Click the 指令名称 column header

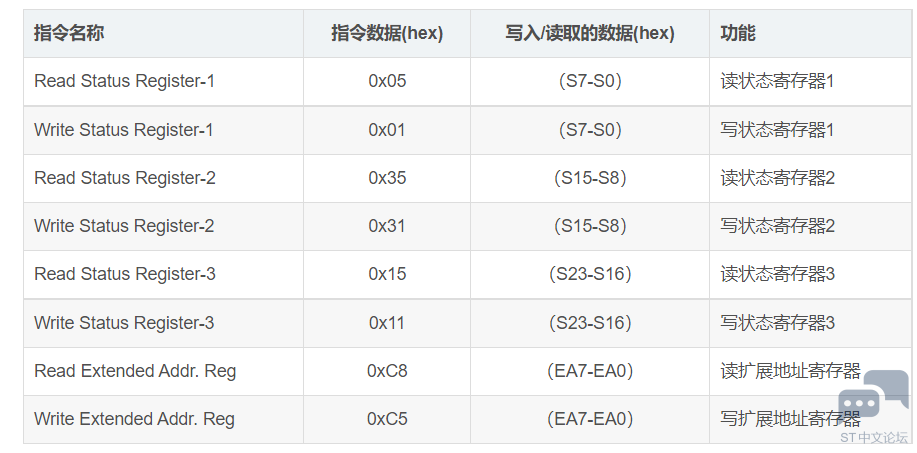tap(69, 33)
